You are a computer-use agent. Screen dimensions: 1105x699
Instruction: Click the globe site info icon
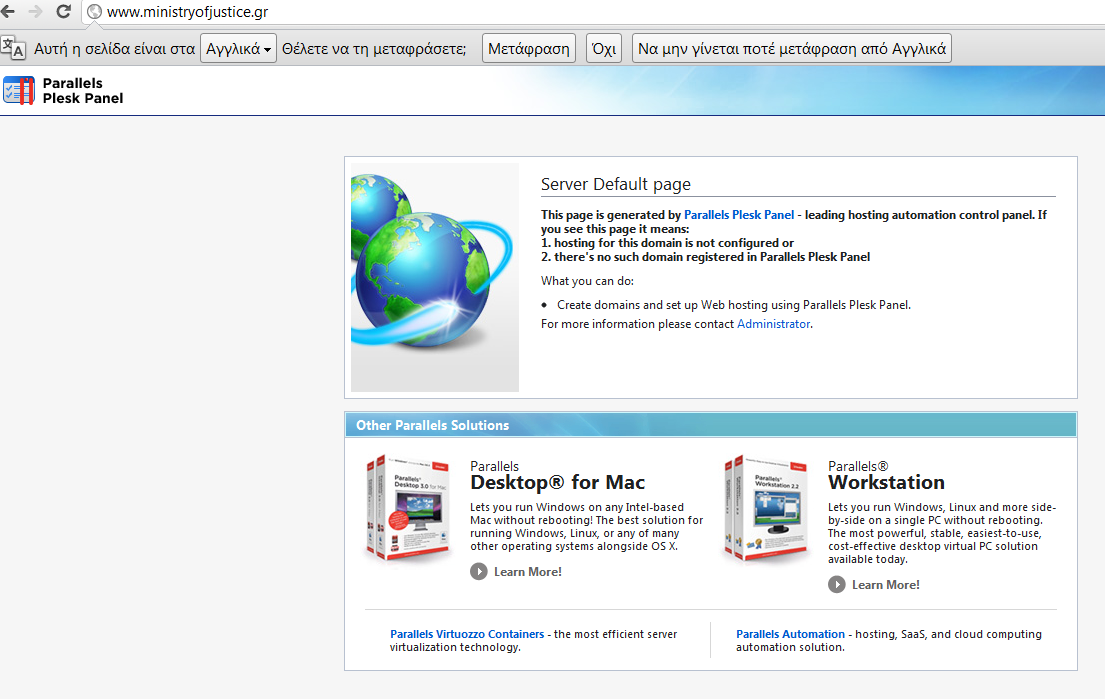tap(95, 13)
